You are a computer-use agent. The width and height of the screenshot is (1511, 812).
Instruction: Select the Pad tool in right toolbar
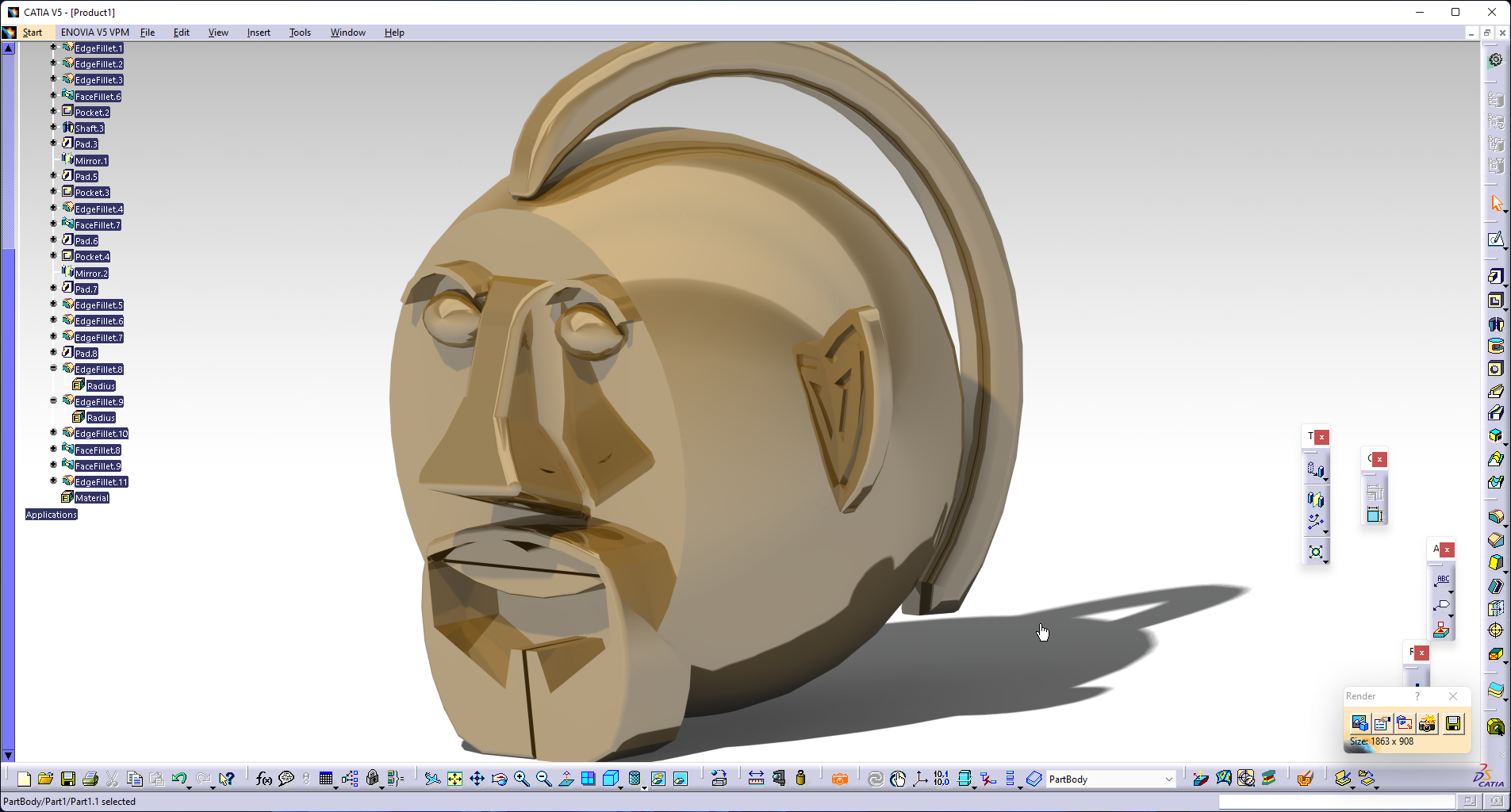pyautogui.click(x=1495, y=276)
